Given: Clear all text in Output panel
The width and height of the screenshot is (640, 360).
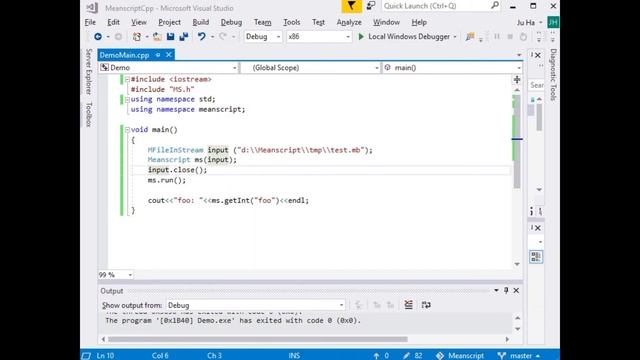Looking at the screenshot, I should click(408, 305).
